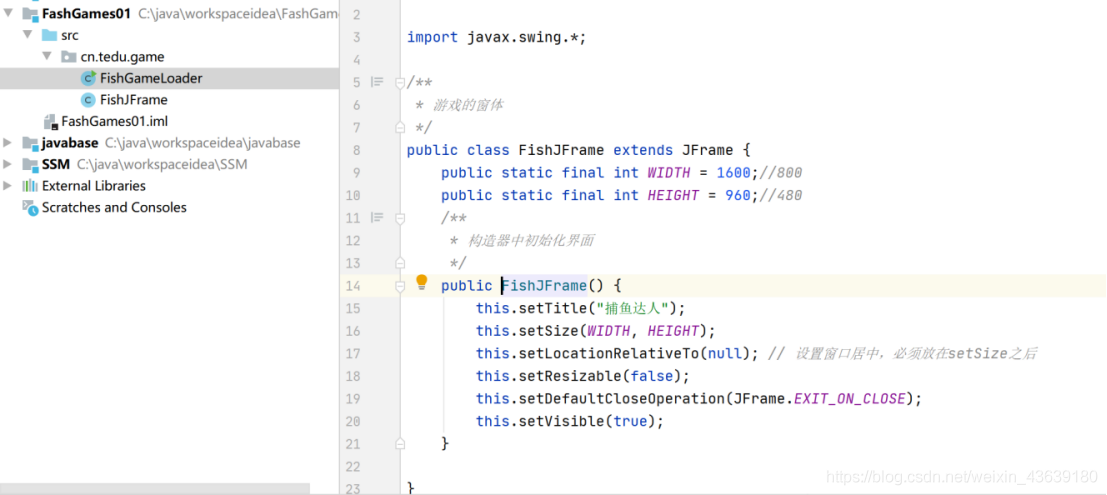Select the SSM project label

56,165
